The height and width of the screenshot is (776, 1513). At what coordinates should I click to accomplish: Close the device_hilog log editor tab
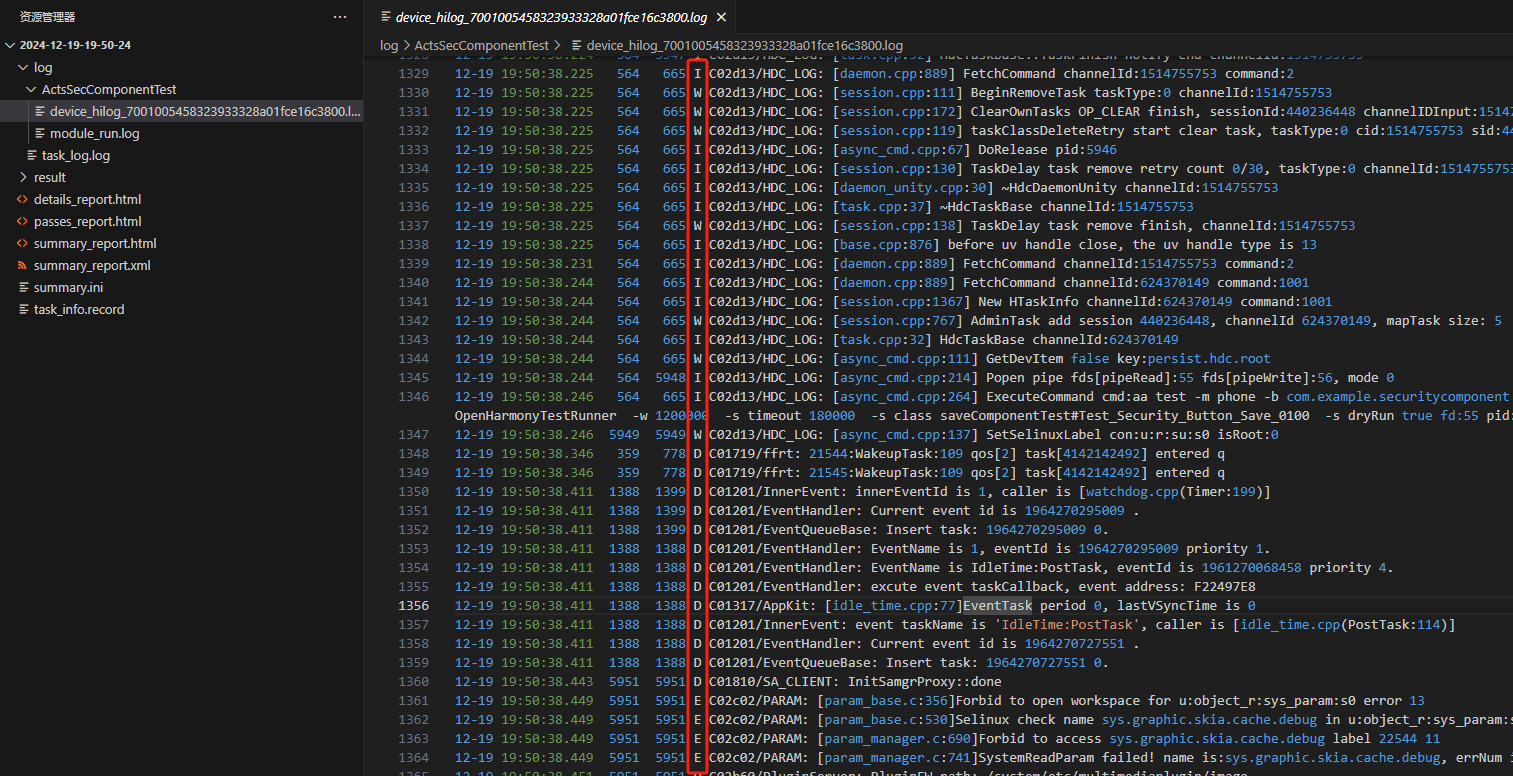coord(722,17)
